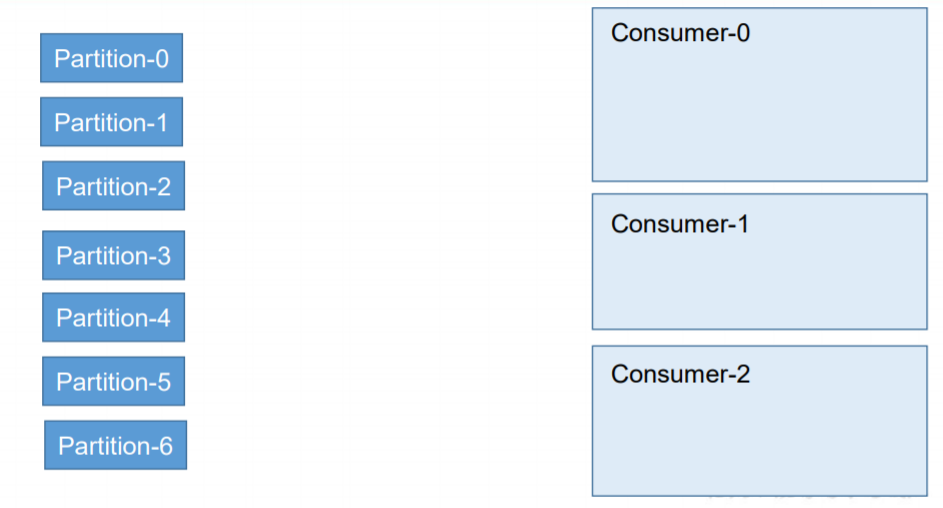This screenshot has width=943, height=508.
Task: Select the Partition-1 box
Action: pos(111,122)
